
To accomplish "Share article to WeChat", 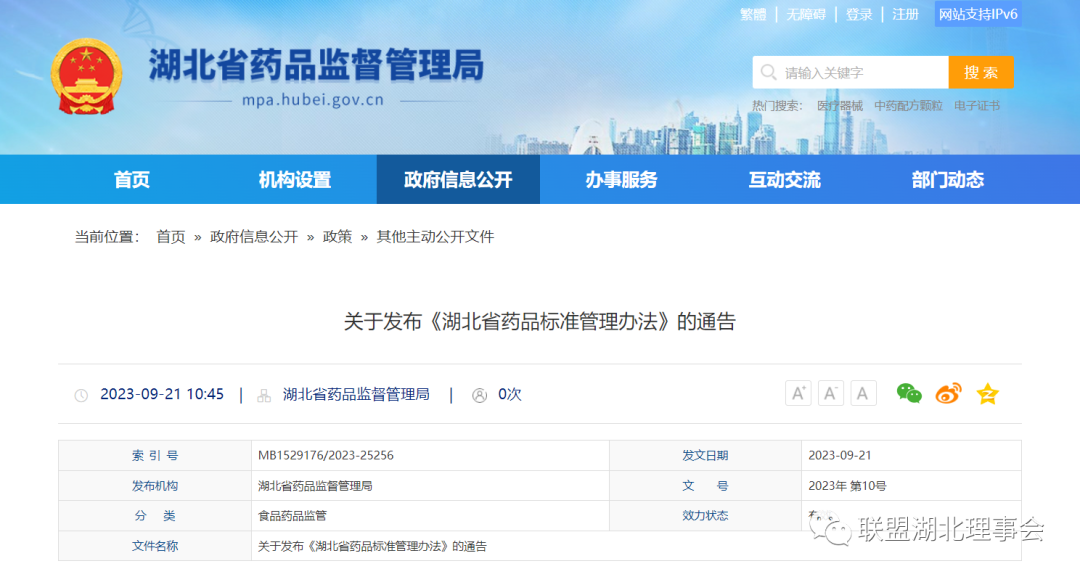I will pyautogui.click(x=909, y=394).
